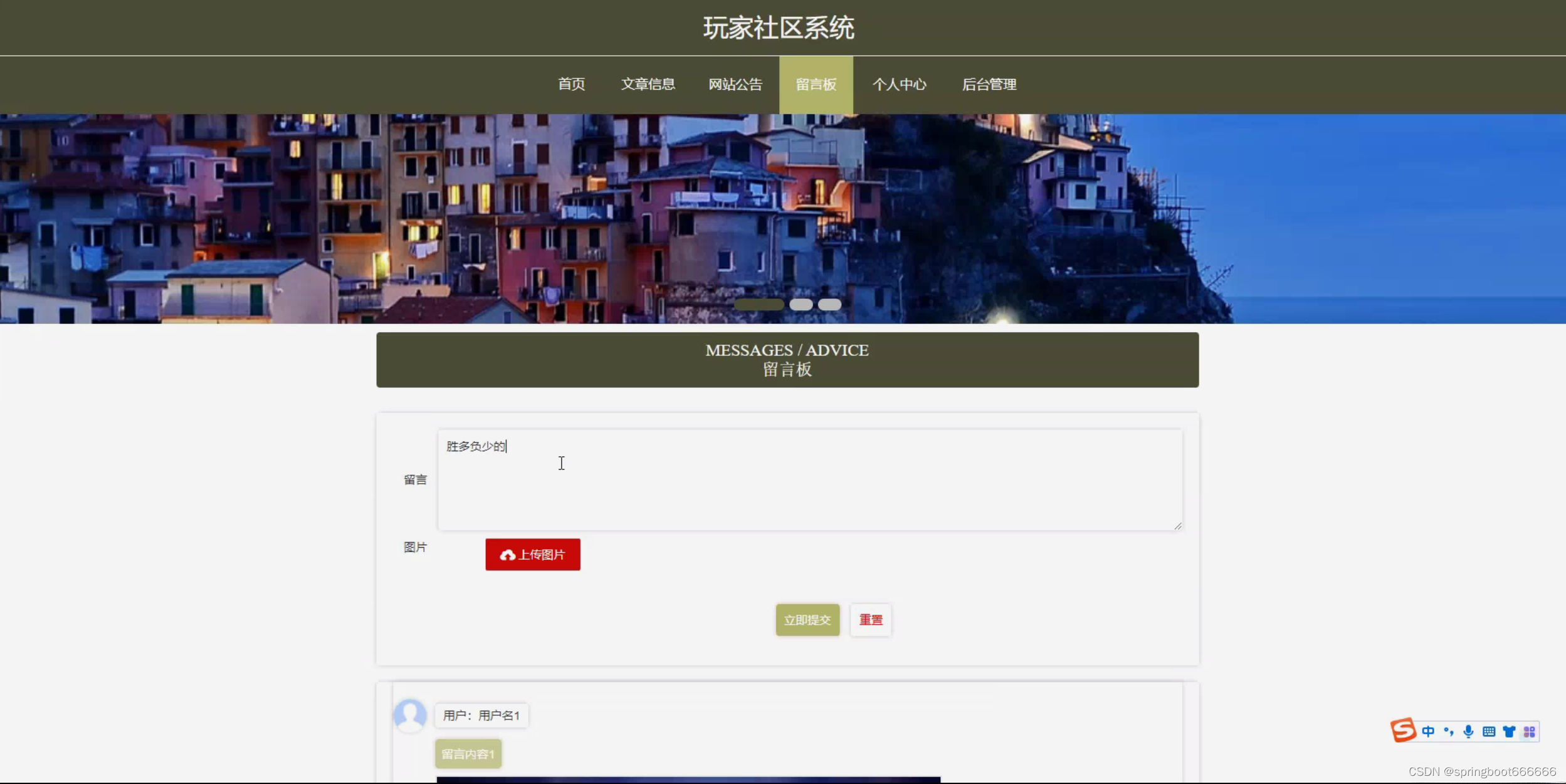Submit the message with 立即提交
This screenshot has width=1566, height=784.
pos(807,620)
